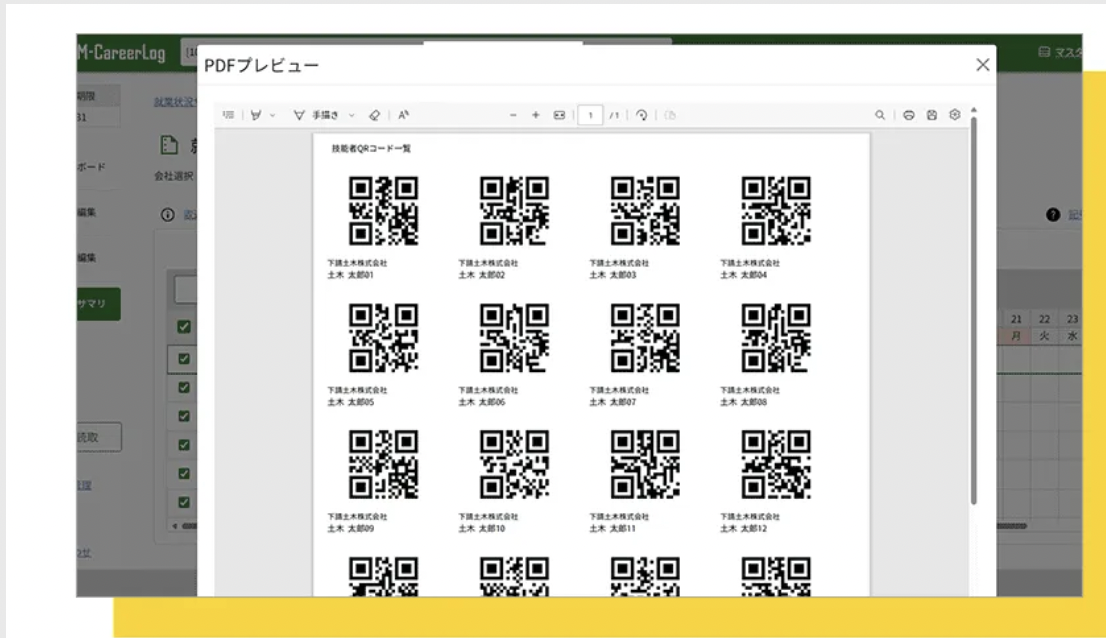This screenshot has height=638, width=1106.
Task: Click the document icon beside background page title
Action: (169, 145)
